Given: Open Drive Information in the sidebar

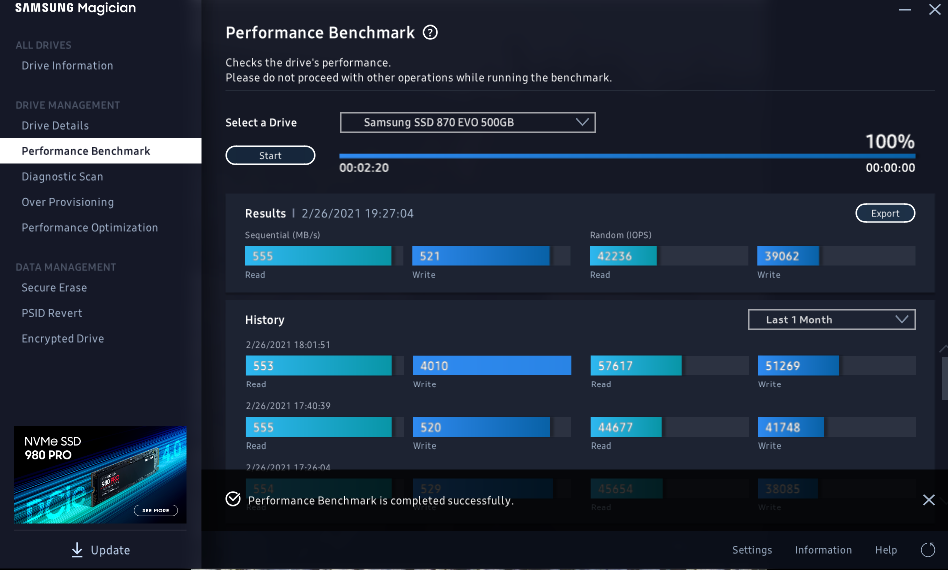Looking at the screenshot, I should pyautogui.click(x=67, y=66).
